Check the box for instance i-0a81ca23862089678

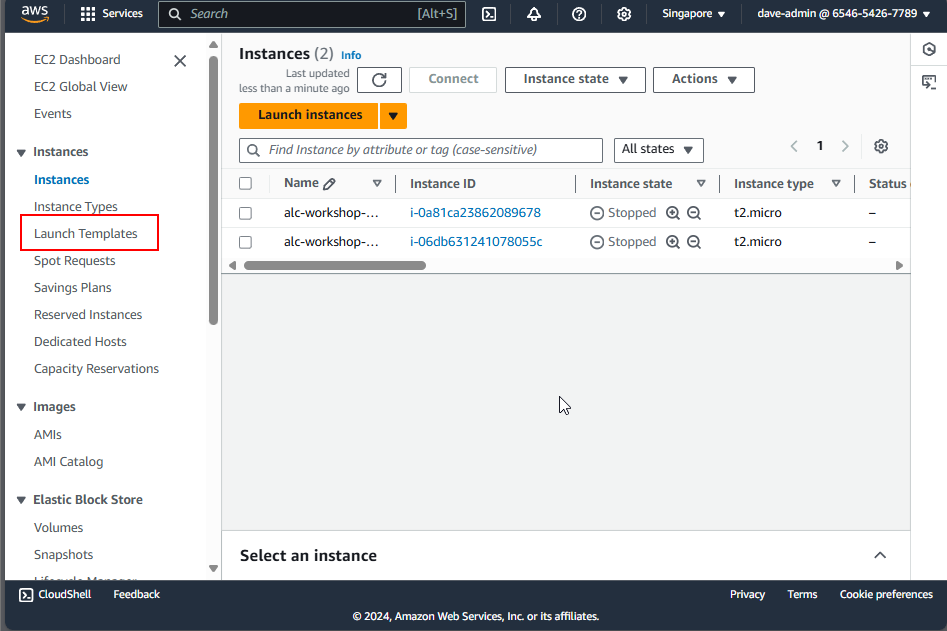pyautogui.click(x=246, y=213)
